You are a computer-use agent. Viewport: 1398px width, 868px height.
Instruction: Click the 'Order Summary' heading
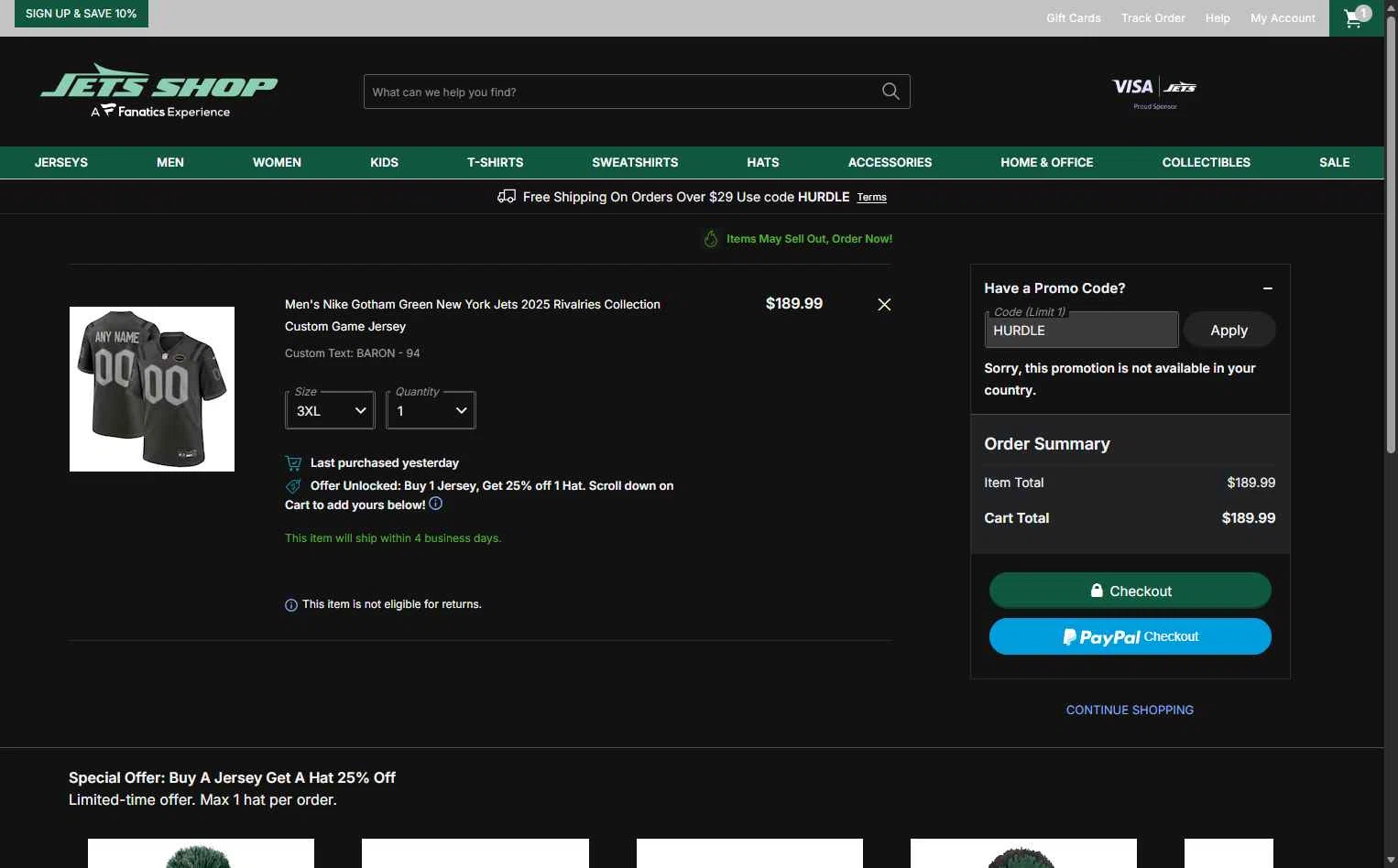click(1047, 444)
